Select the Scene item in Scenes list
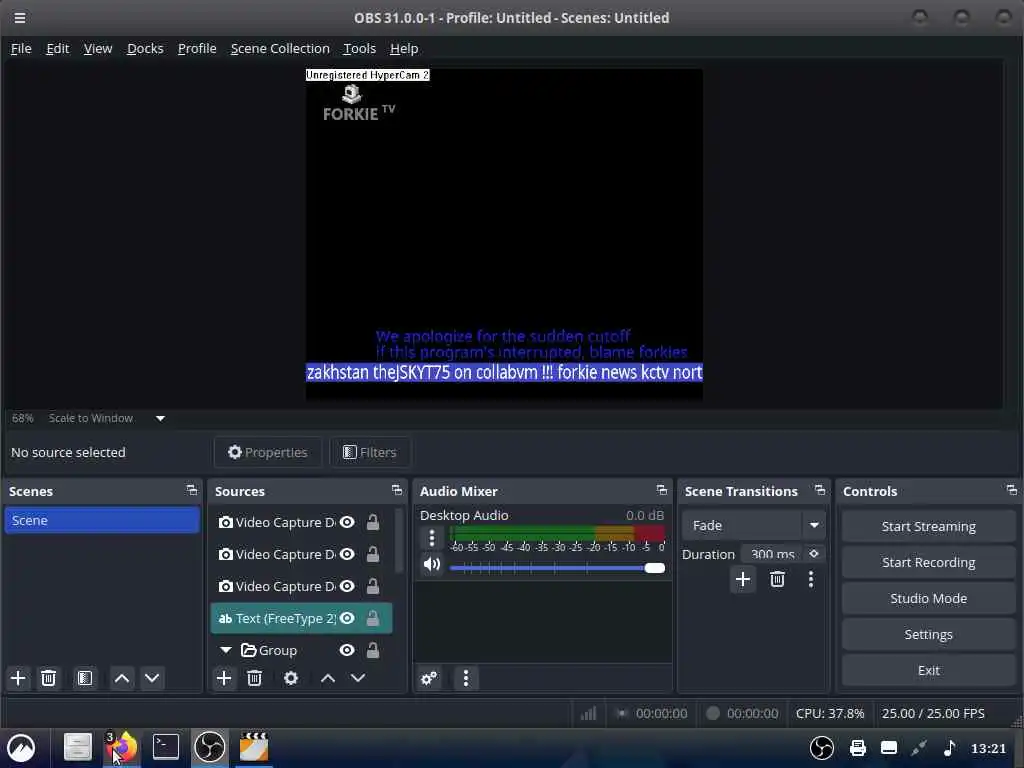The height and width of the screenshot is (768, 1024). tap(102, 520)
